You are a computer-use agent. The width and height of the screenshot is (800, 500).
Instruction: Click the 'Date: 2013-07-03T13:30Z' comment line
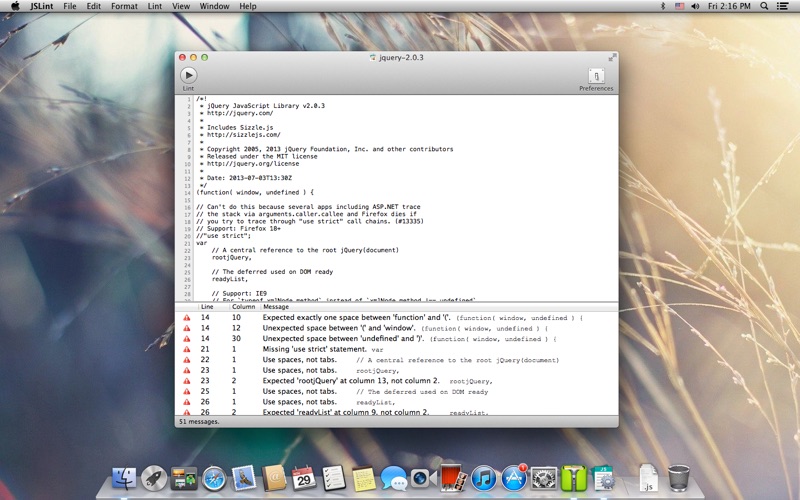pos(249,178)
